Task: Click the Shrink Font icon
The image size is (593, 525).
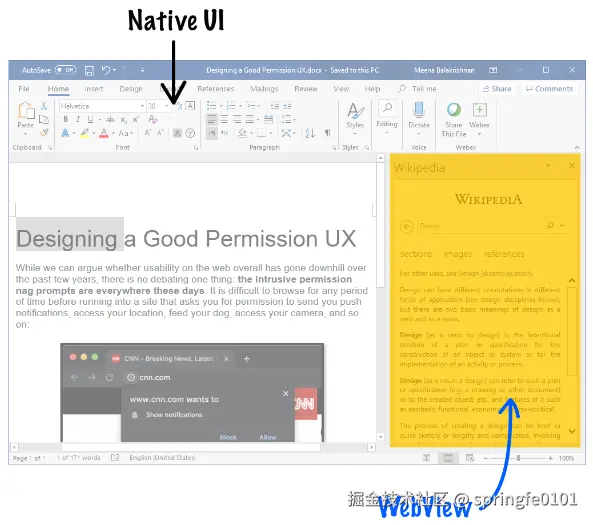Action: [x=160, y=133]
